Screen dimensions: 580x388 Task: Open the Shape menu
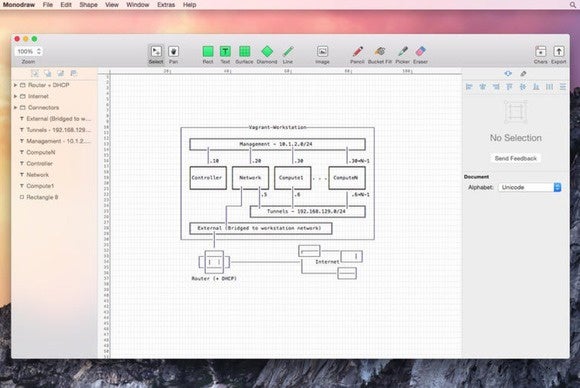88,5
